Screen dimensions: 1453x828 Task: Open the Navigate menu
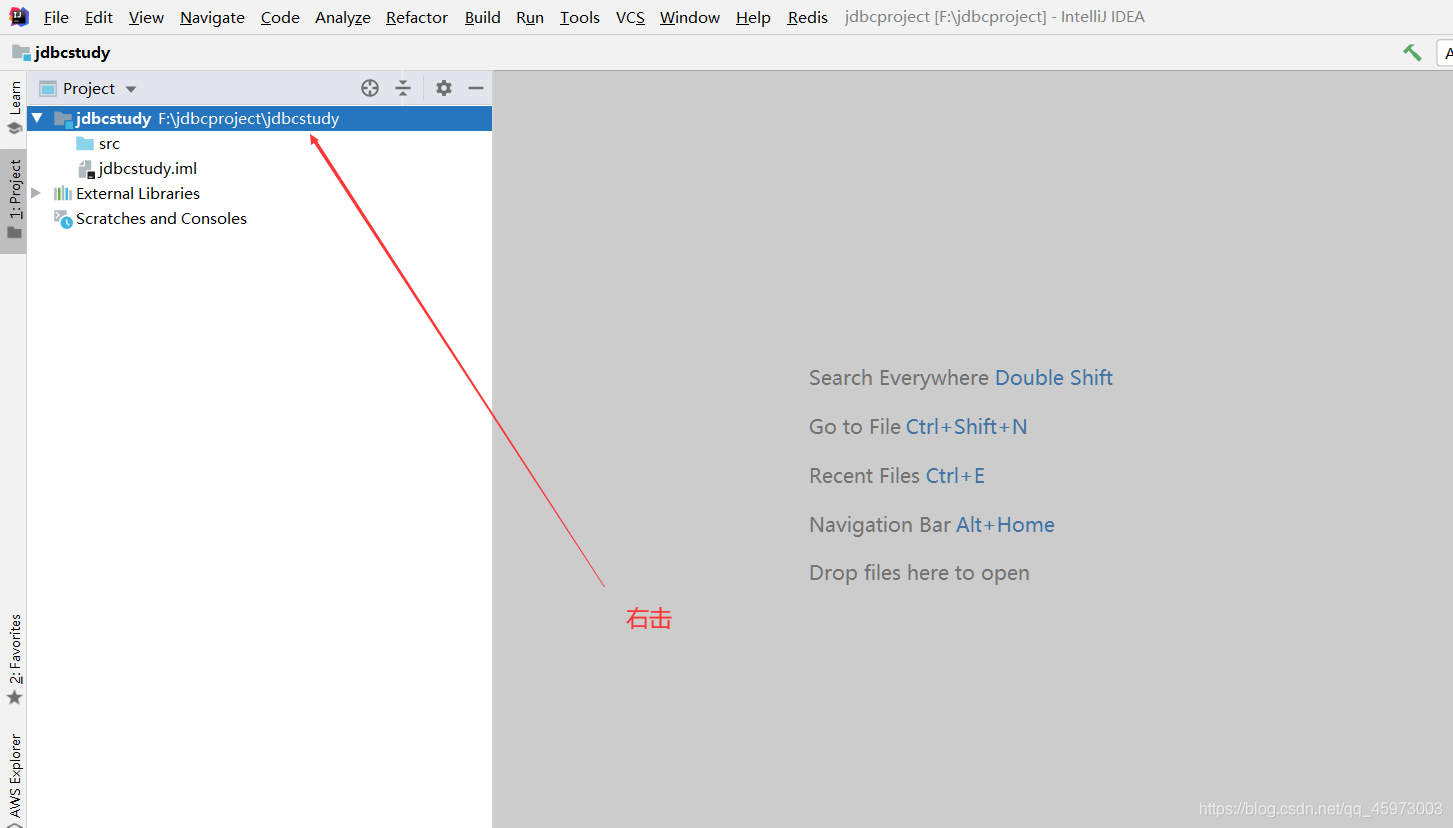point(212,17)
